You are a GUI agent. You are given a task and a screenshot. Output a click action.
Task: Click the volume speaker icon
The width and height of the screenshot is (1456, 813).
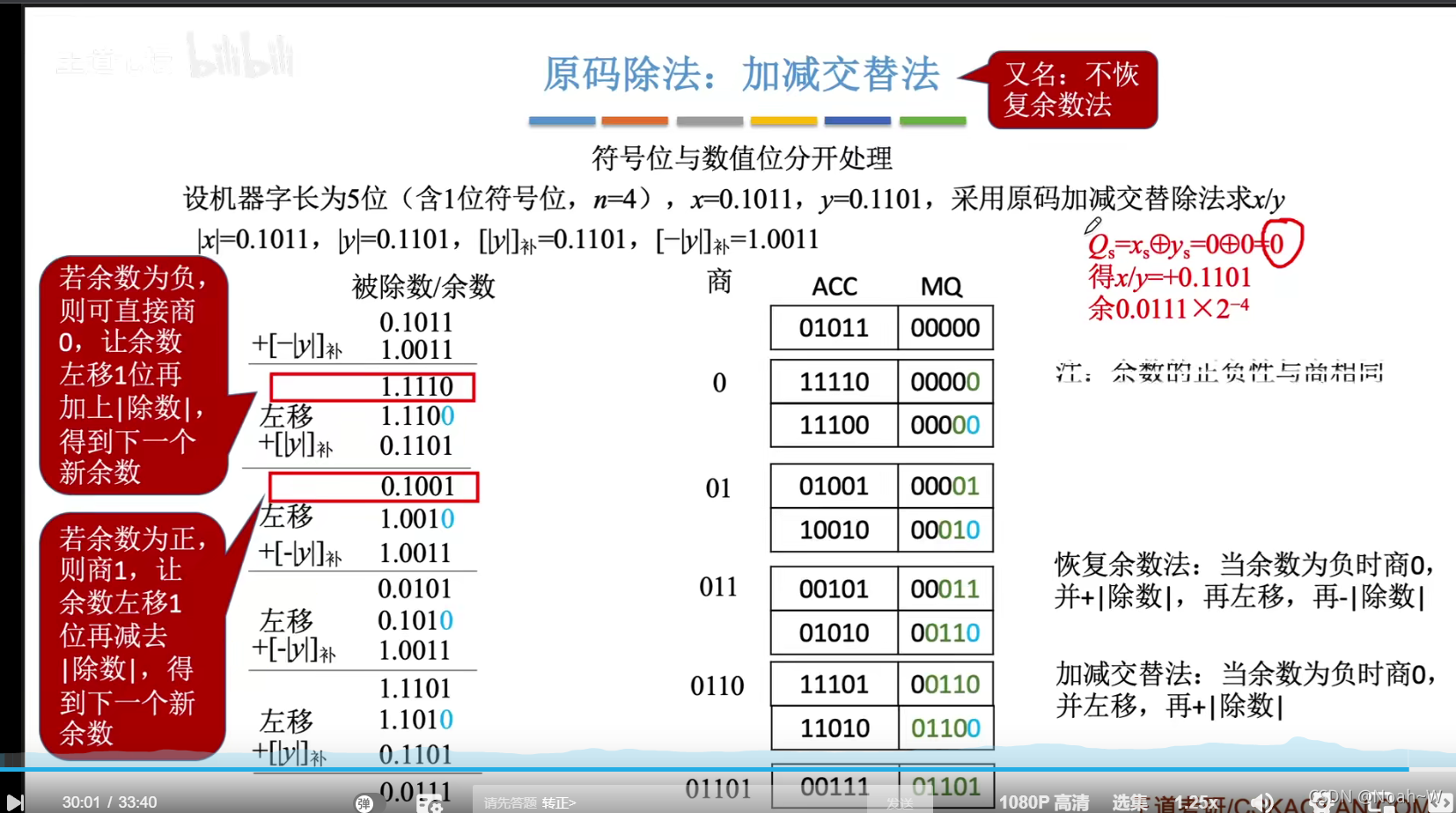coord(1262,802)
